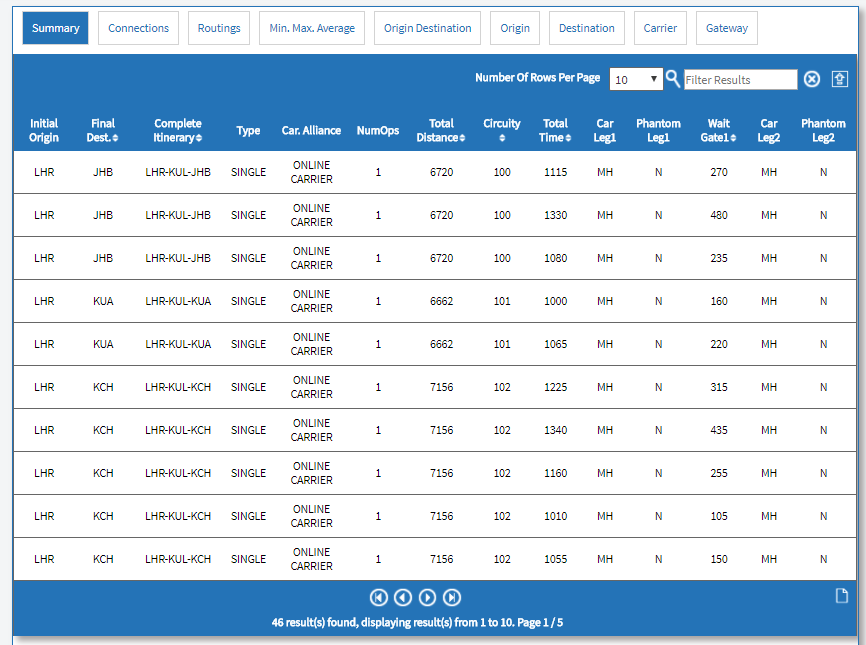
Task: Select the wait gate value 435
Action: (x=719, y=430)
